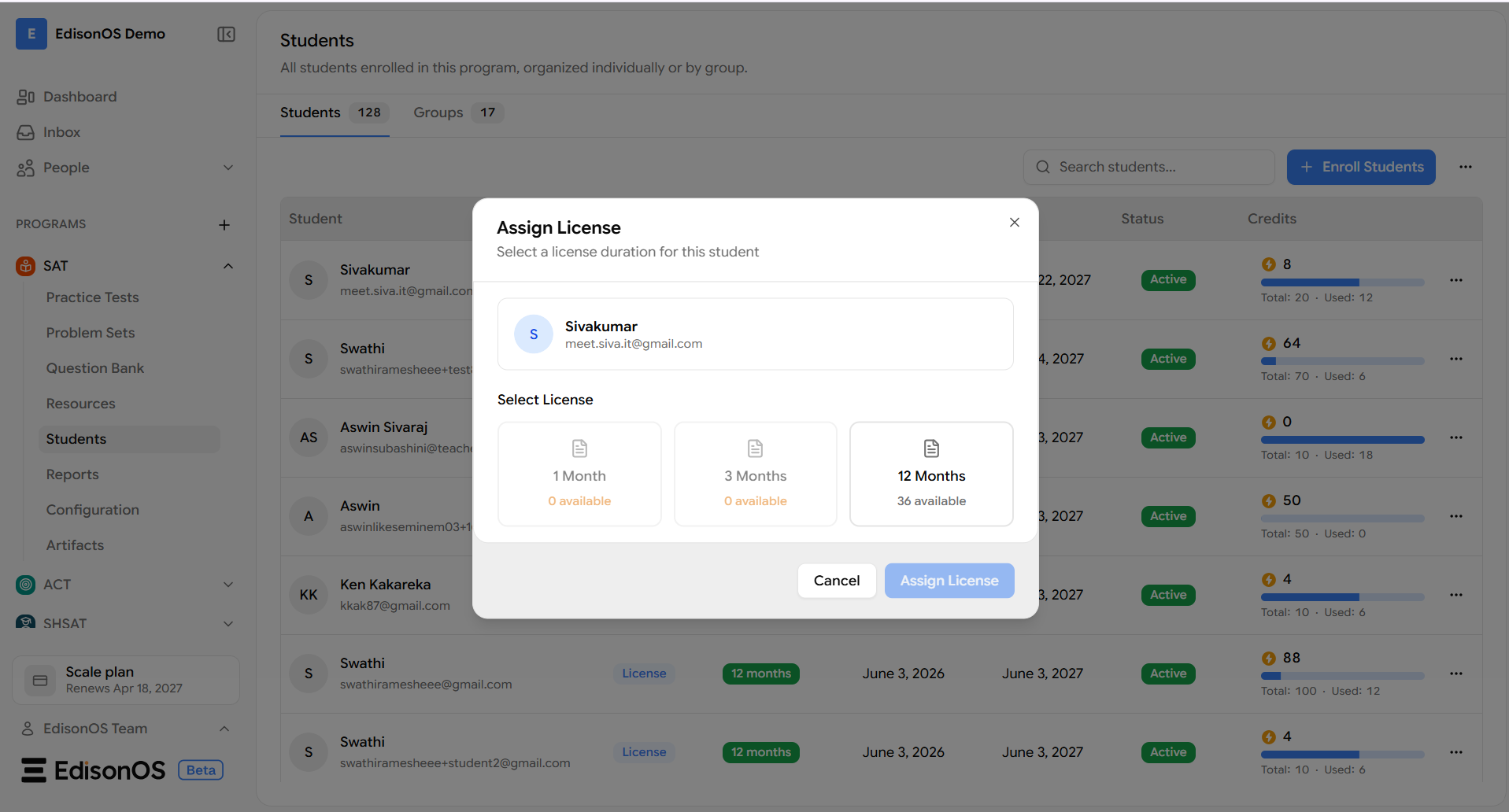
Task: Expand the ACT program section
Action: point(228,585)
